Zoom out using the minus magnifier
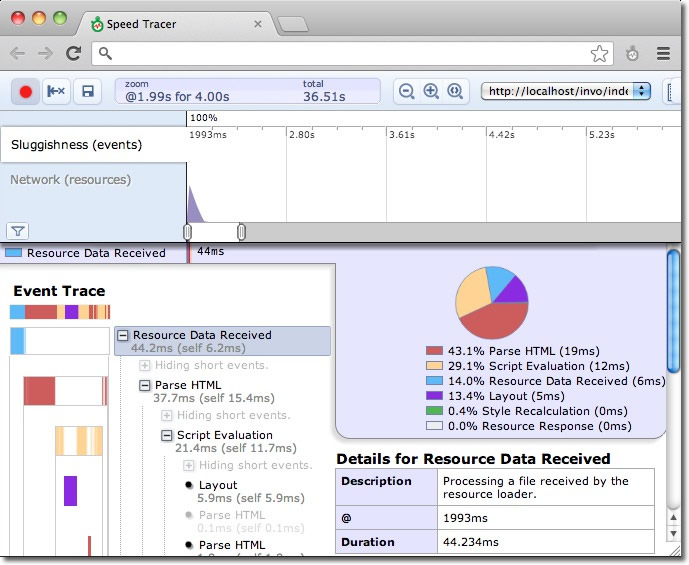Image resolution: width=689 pixels, height=565 pixels. [407, 91]
